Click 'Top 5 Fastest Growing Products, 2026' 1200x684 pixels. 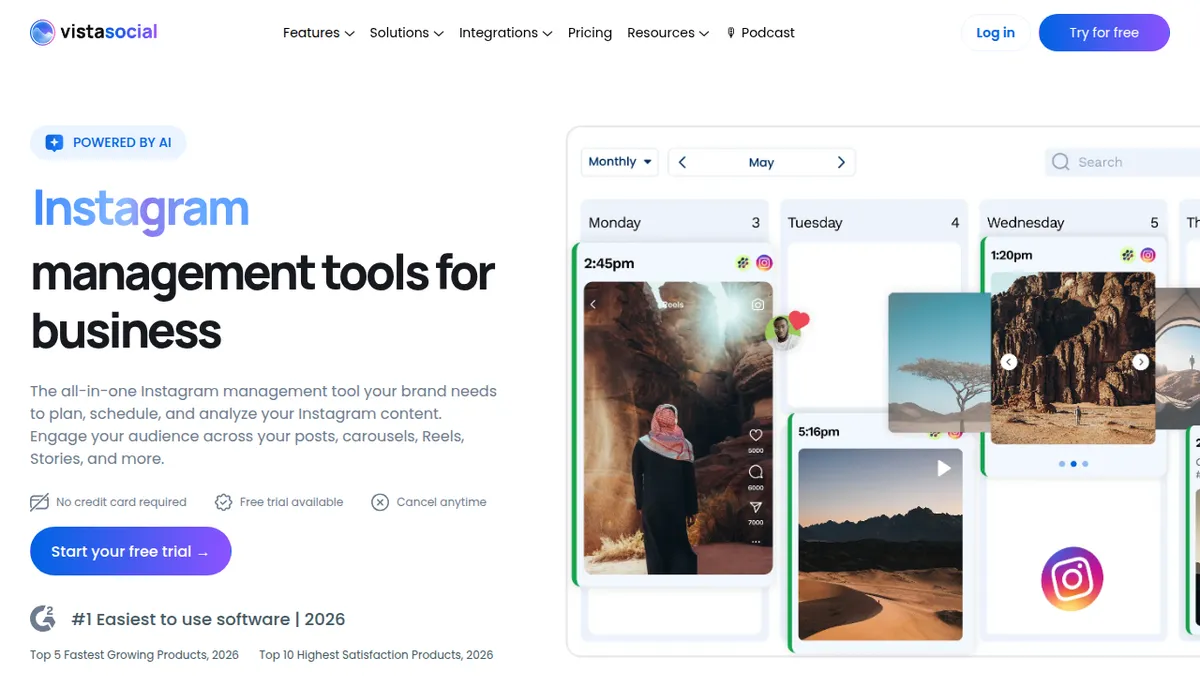tap(134, 655)
